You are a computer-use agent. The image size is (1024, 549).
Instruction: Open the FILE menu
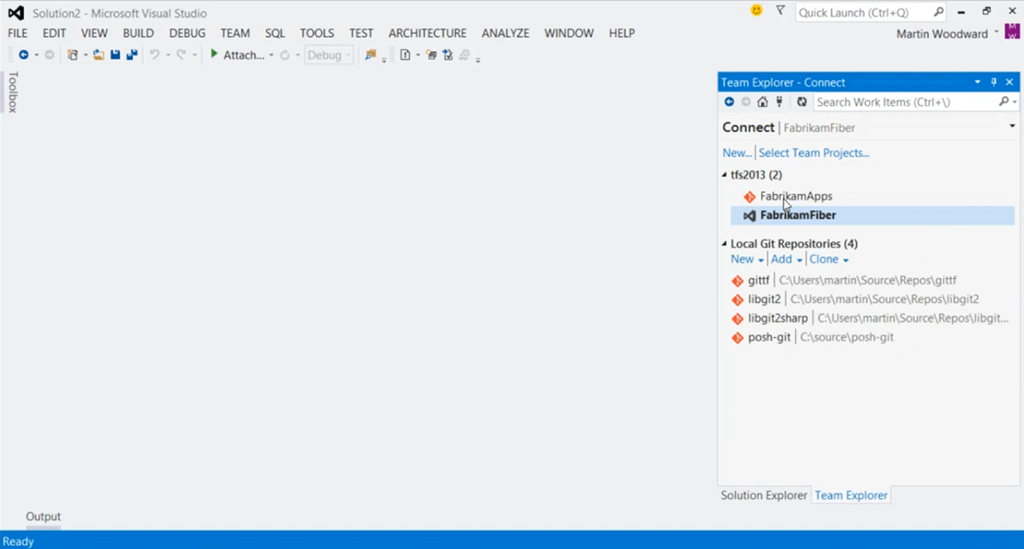[x=18, y=33]
